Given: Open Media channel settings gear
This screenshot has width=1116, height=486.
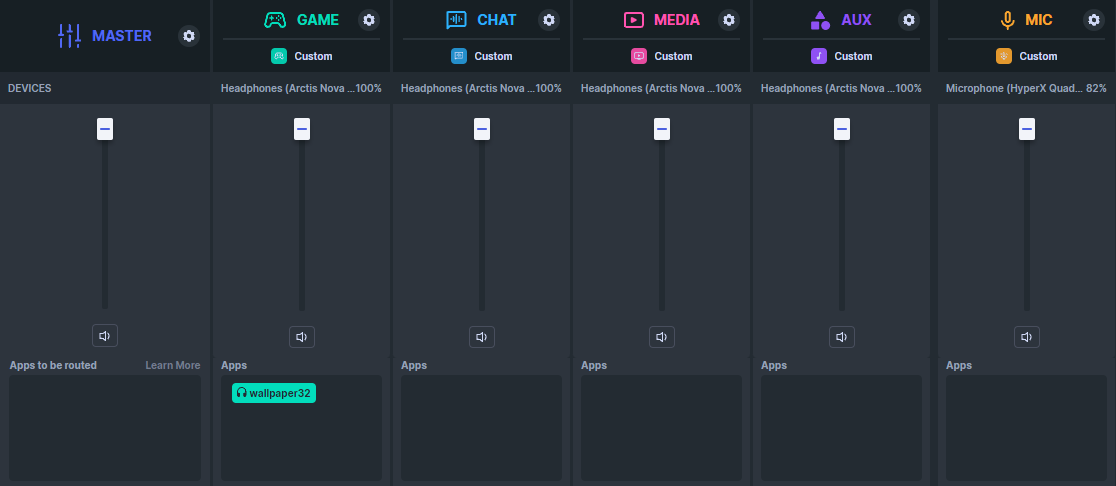Looking at the screenshot, I should (x=729, y=20).
